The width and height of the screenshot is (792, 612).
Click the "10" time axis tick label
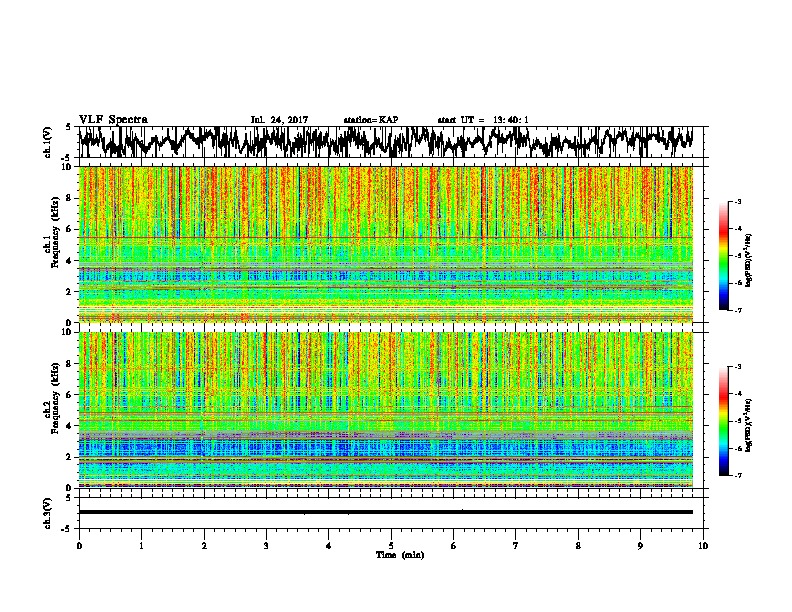coord(703,546)
